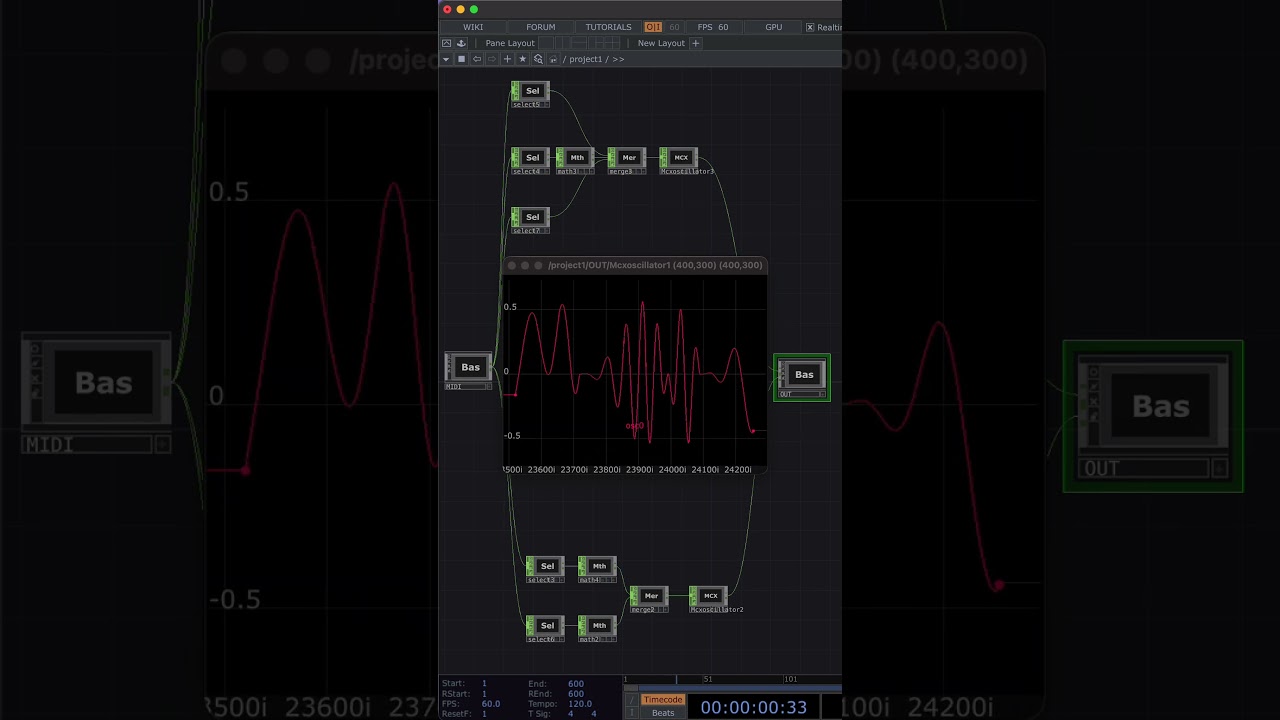The width and height of the screenshot is (1280, 720).
Task: Open the FORUM link
Action: tap(541, 27)
